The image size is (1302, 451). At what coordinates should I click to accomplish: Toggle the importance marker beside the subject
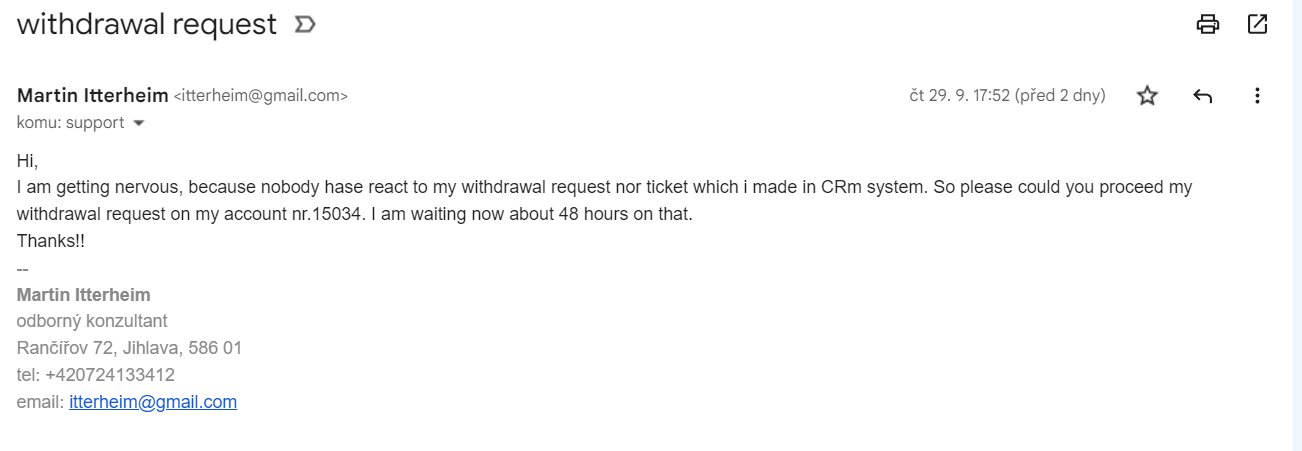click(x=305, y=25)
